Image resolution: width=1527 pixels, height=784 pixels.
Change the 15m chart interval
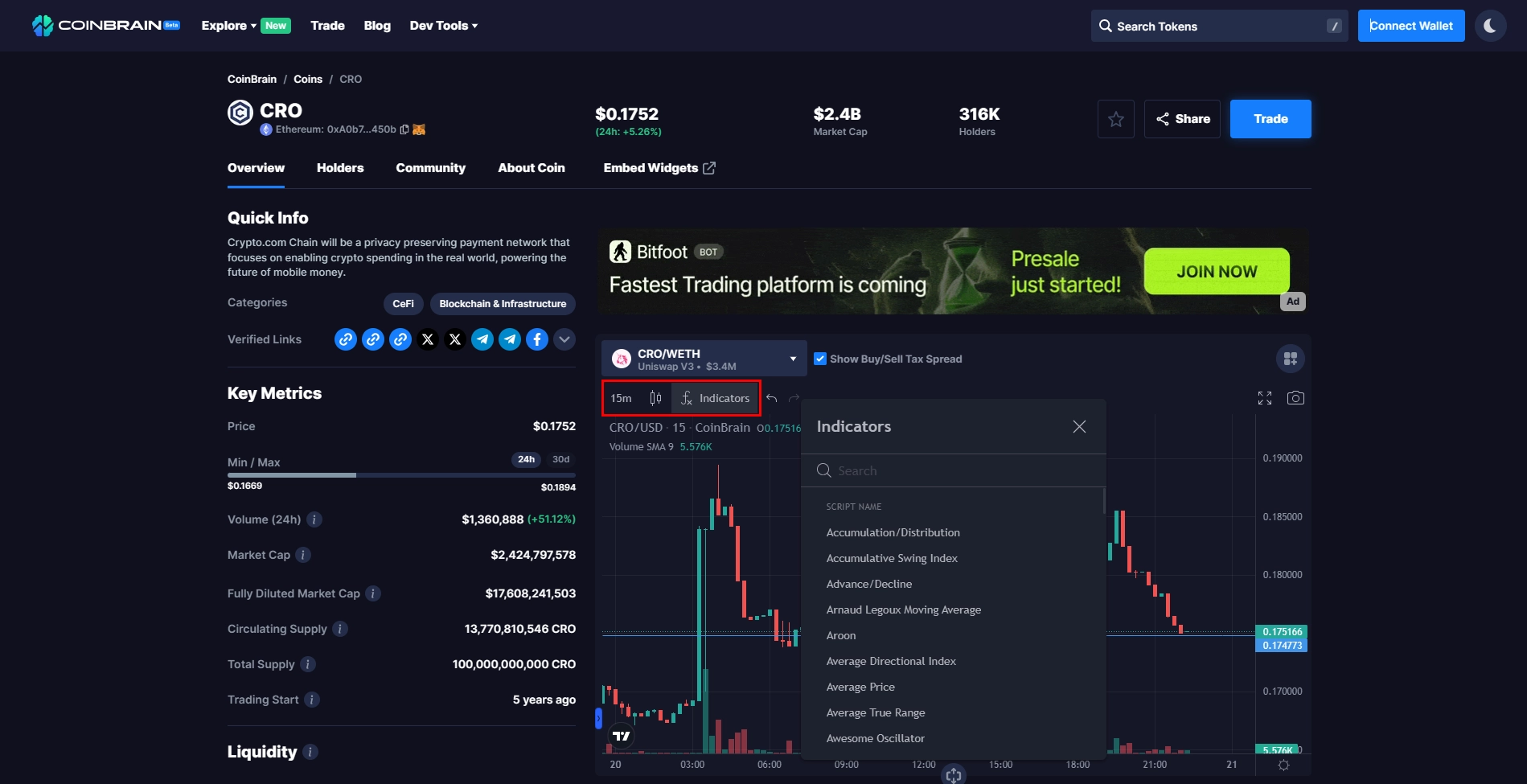coord(621,398)
